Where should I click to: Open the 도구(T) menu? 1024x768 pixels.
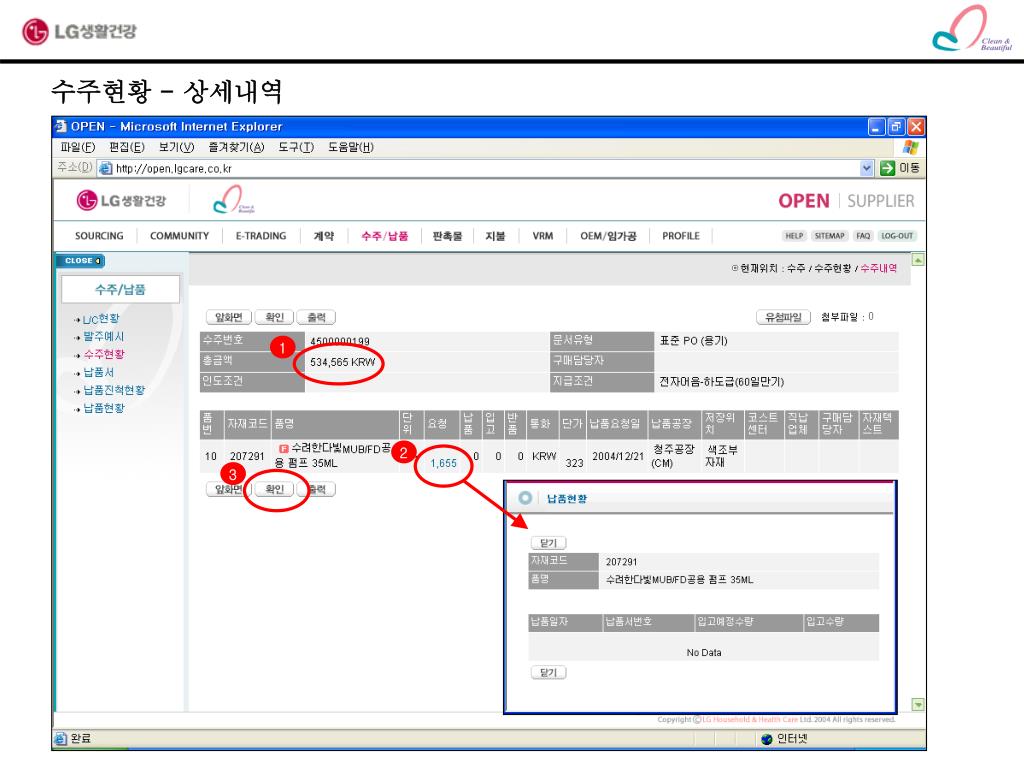[296, 147]
